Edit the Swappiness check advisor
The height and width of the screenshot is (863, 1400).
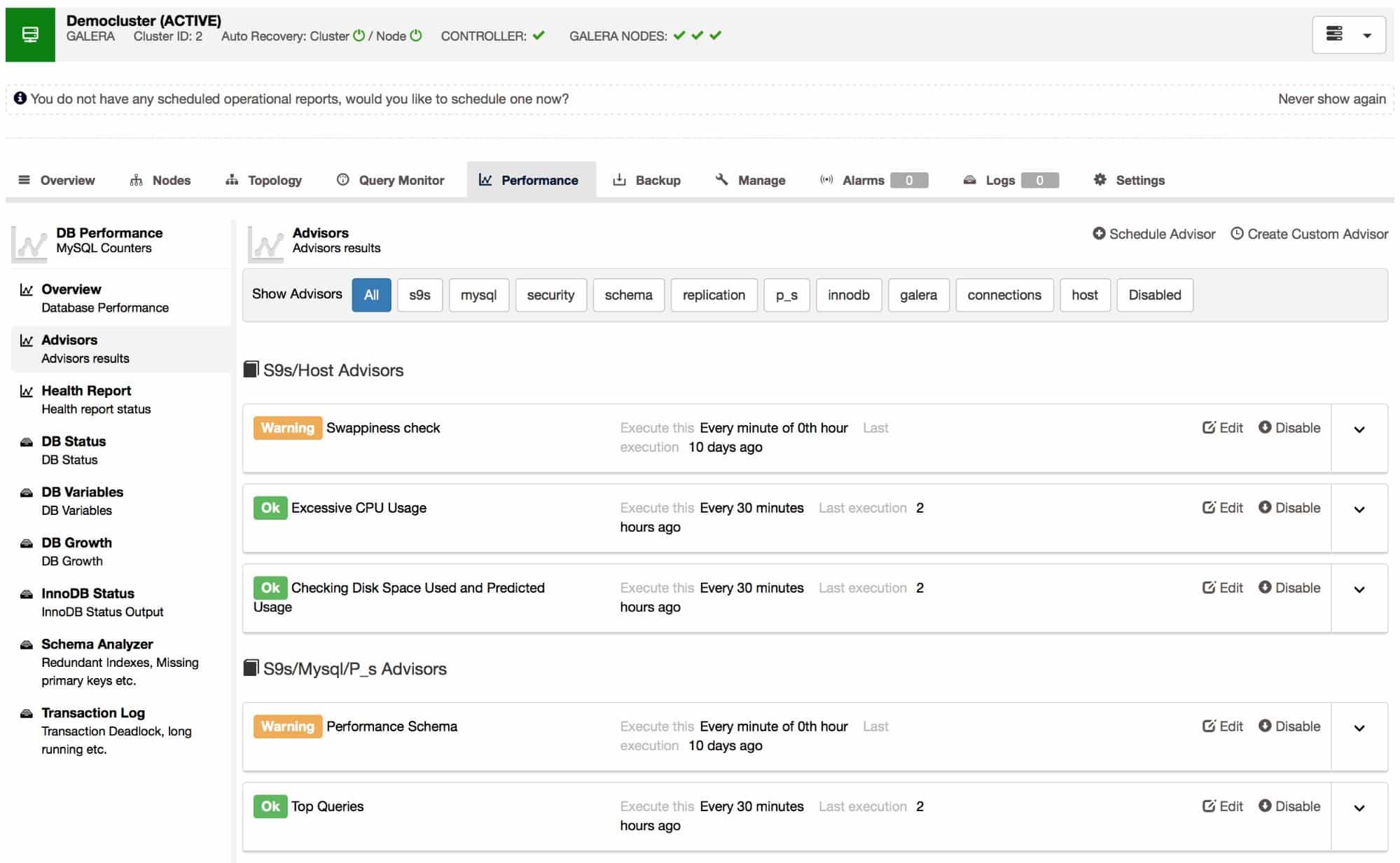pos(1223,427)
